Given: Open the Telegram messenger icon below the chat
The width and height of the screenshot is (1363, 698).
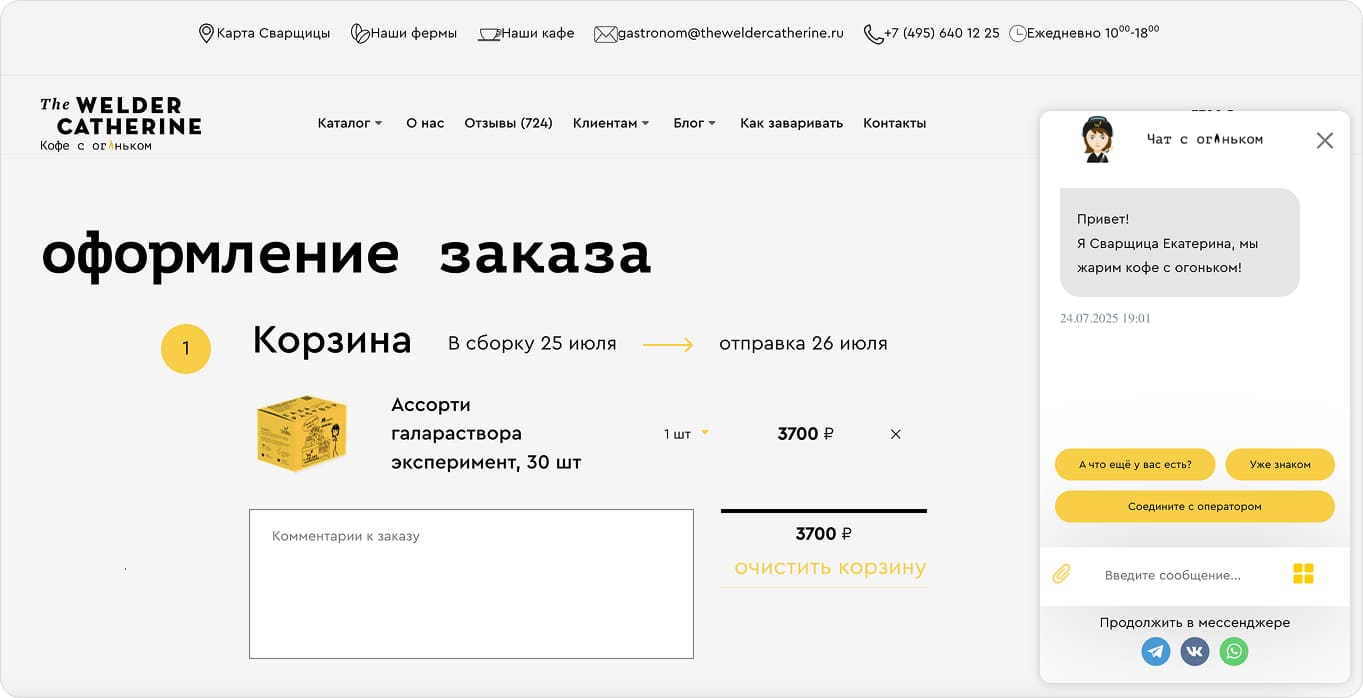Looking at the screenshot, I should pos(1155,651).
